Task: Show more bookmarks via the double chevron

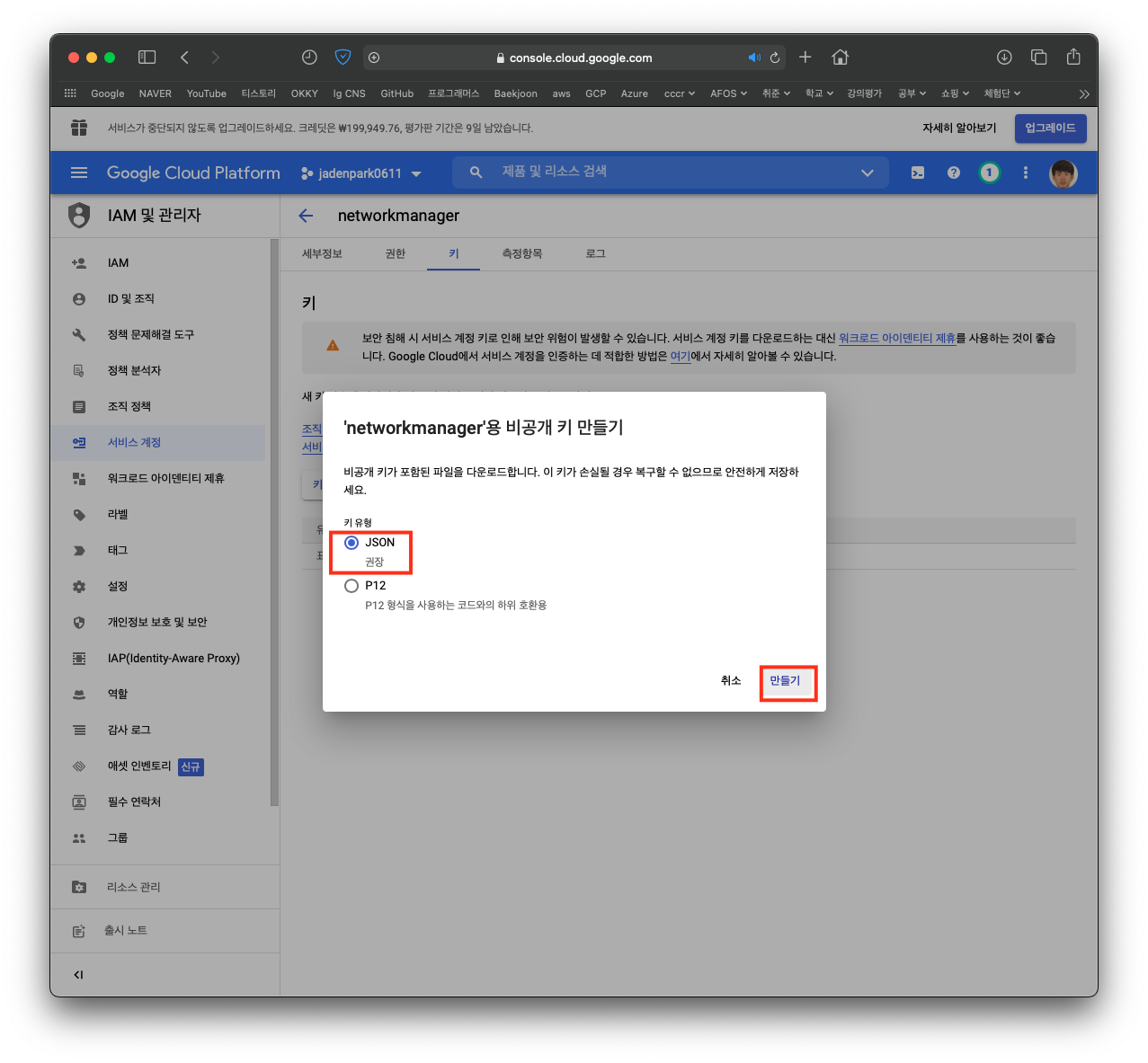Action: coord(1084,93)
